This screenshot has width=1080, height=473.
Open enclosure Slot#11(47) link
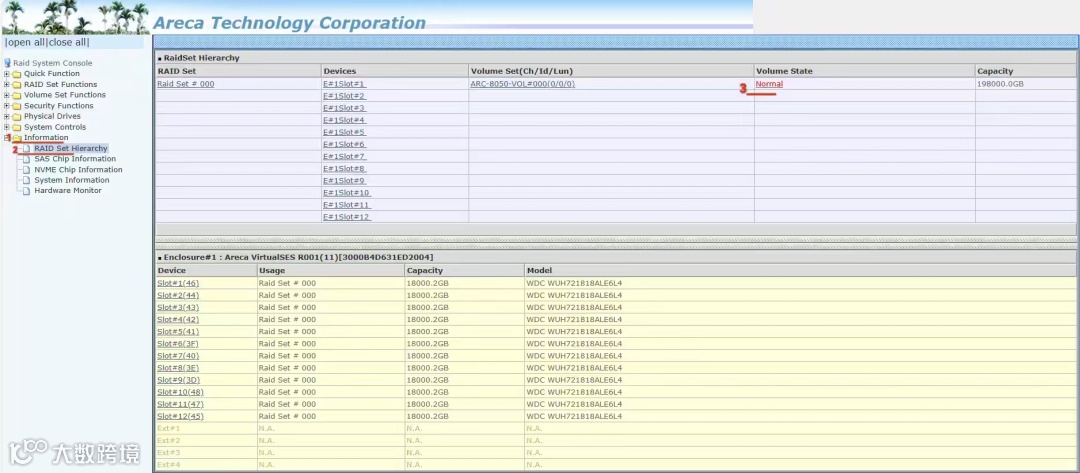pos(180,404)
